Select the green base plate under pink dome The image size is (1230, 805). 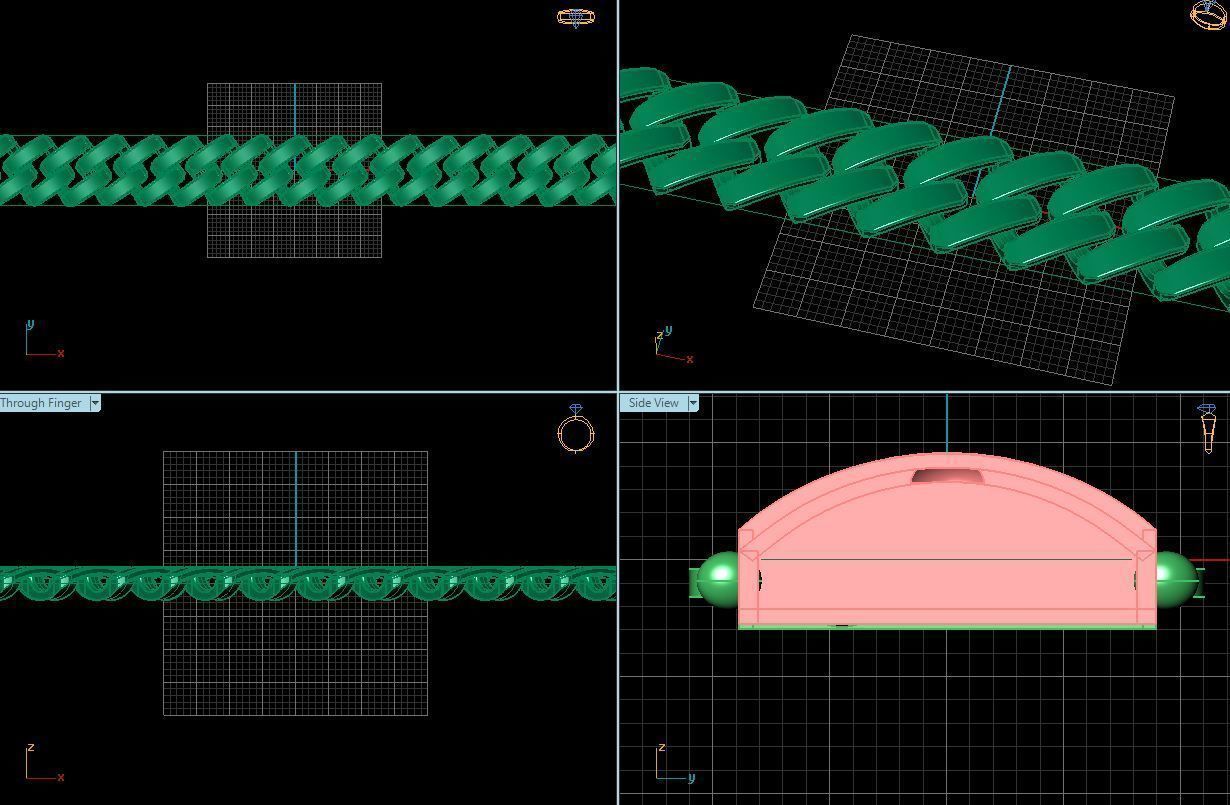coord(947,627)
